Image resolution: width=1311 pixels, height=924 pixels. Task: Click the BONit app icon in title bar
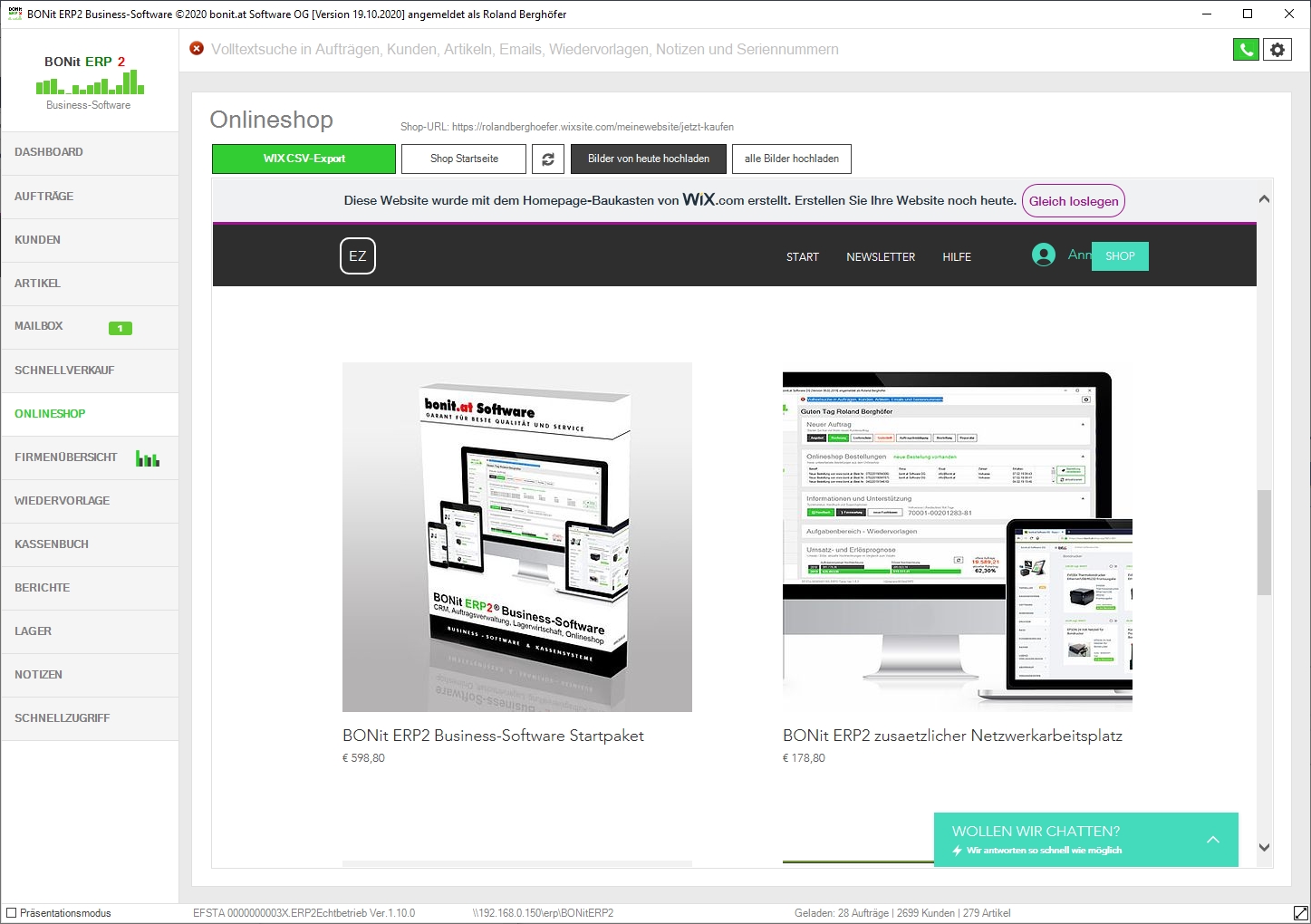[14, 14]
